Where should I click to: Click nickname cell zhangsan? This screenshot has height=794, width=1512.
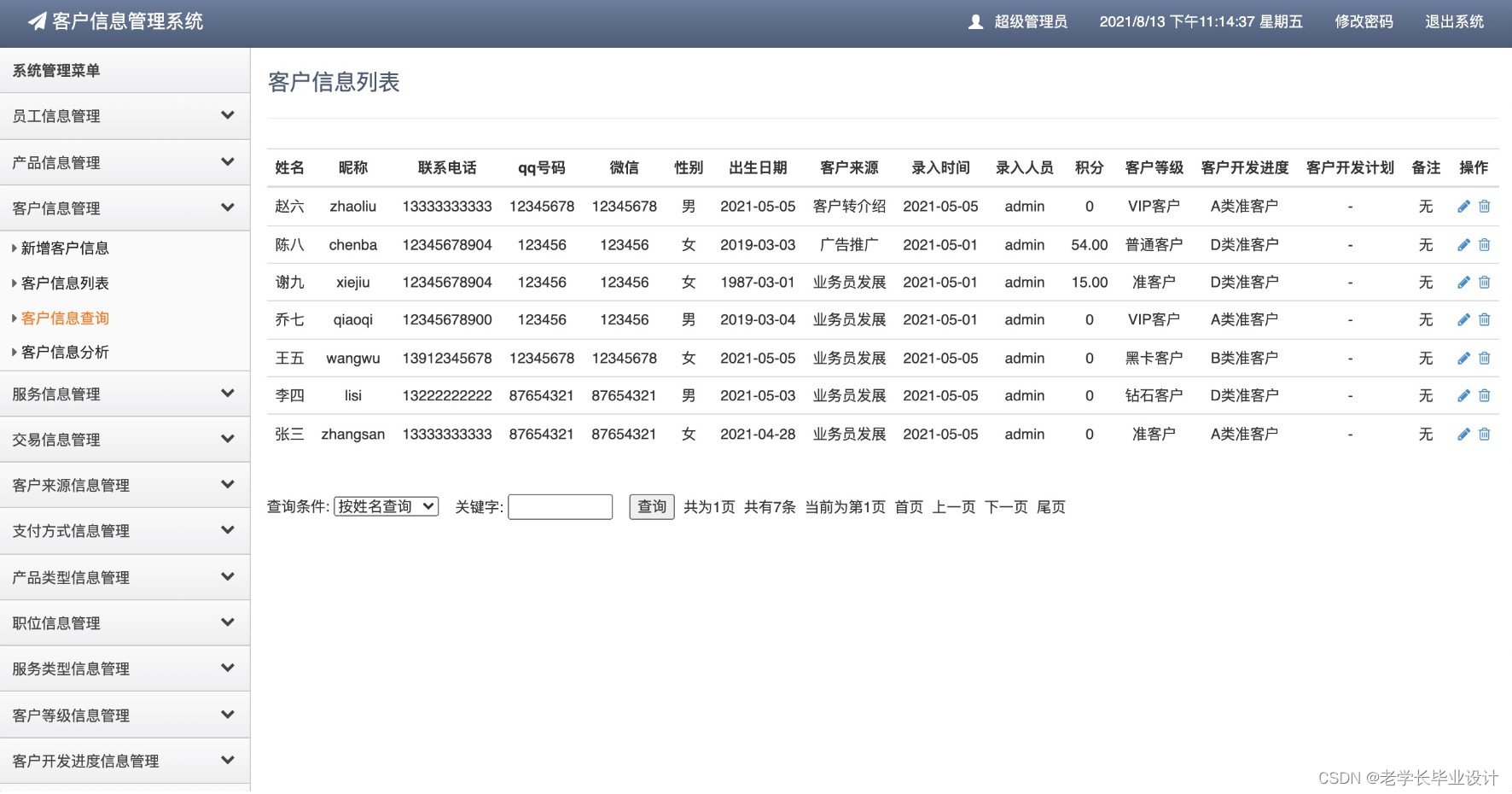pyautogui.click(x=353, y=435)
